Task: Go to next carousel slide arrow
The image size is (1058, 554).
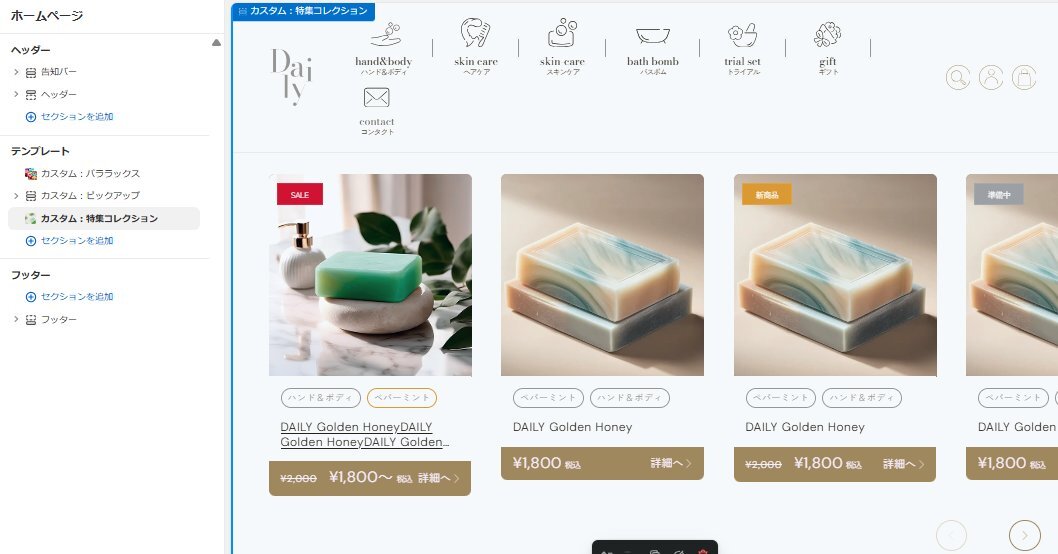Action: (1024, 535)
